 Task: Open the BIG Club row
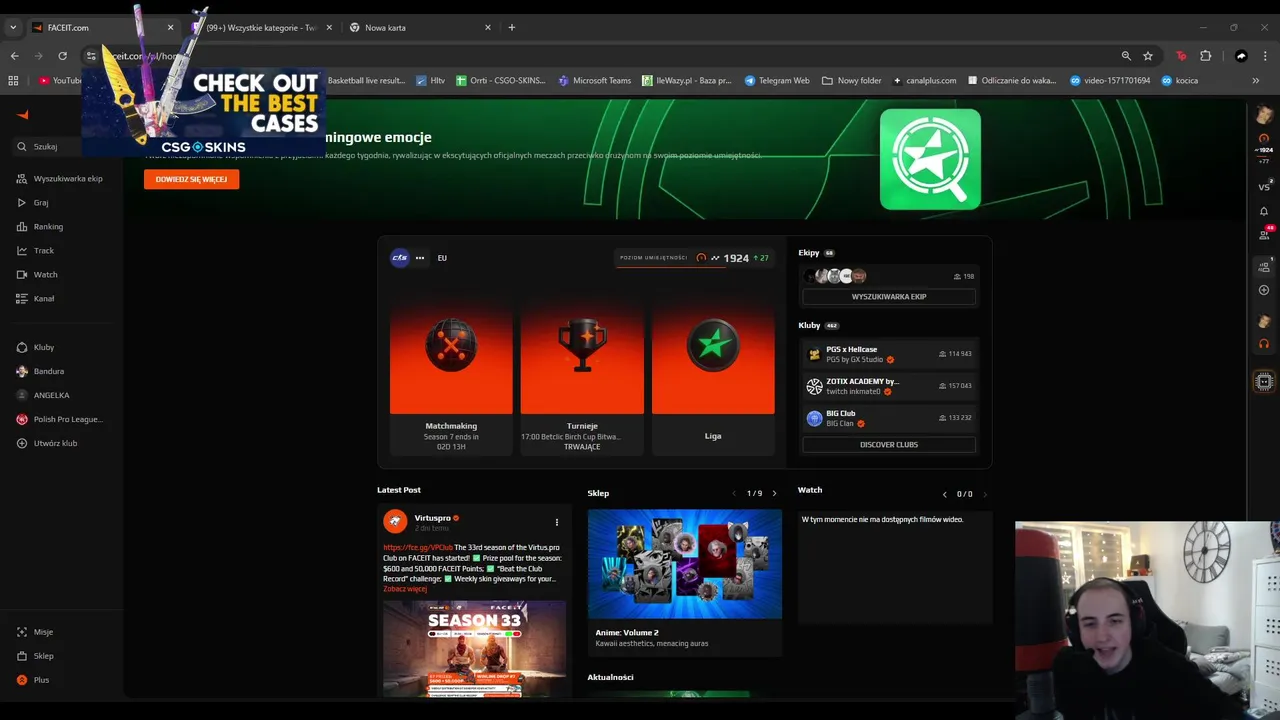pyautogui.click(x=889, y=418)
